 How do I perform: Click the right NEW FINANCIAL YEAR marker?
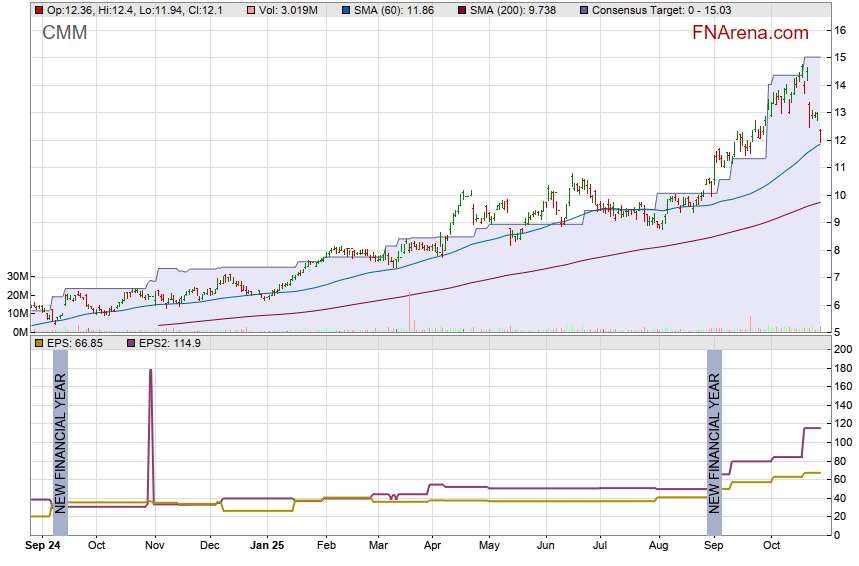[714, 438]
